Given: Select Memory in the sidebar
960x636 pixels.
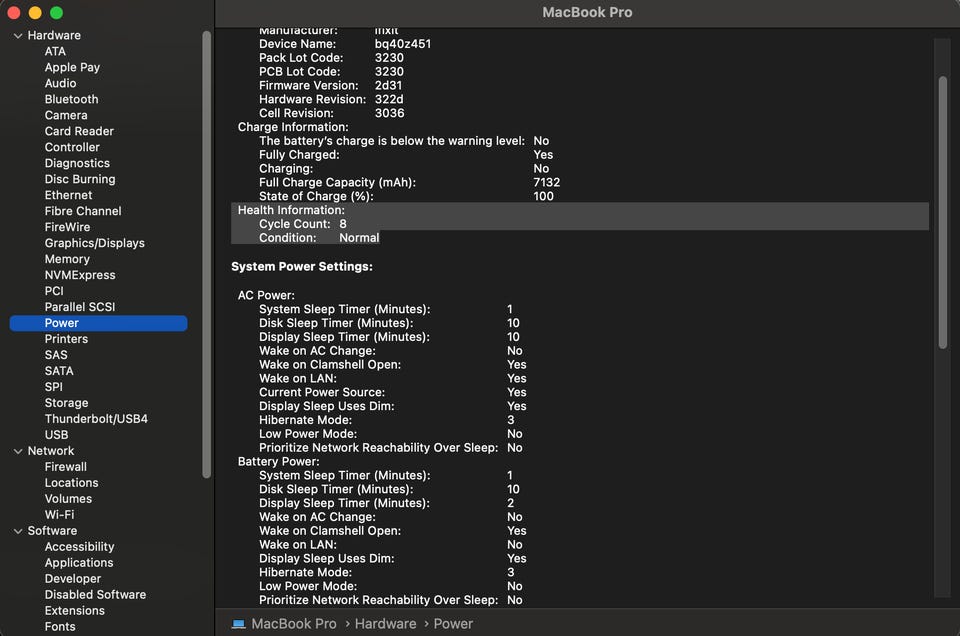Looking at the screenshot, I should click(x=67, y=259).
